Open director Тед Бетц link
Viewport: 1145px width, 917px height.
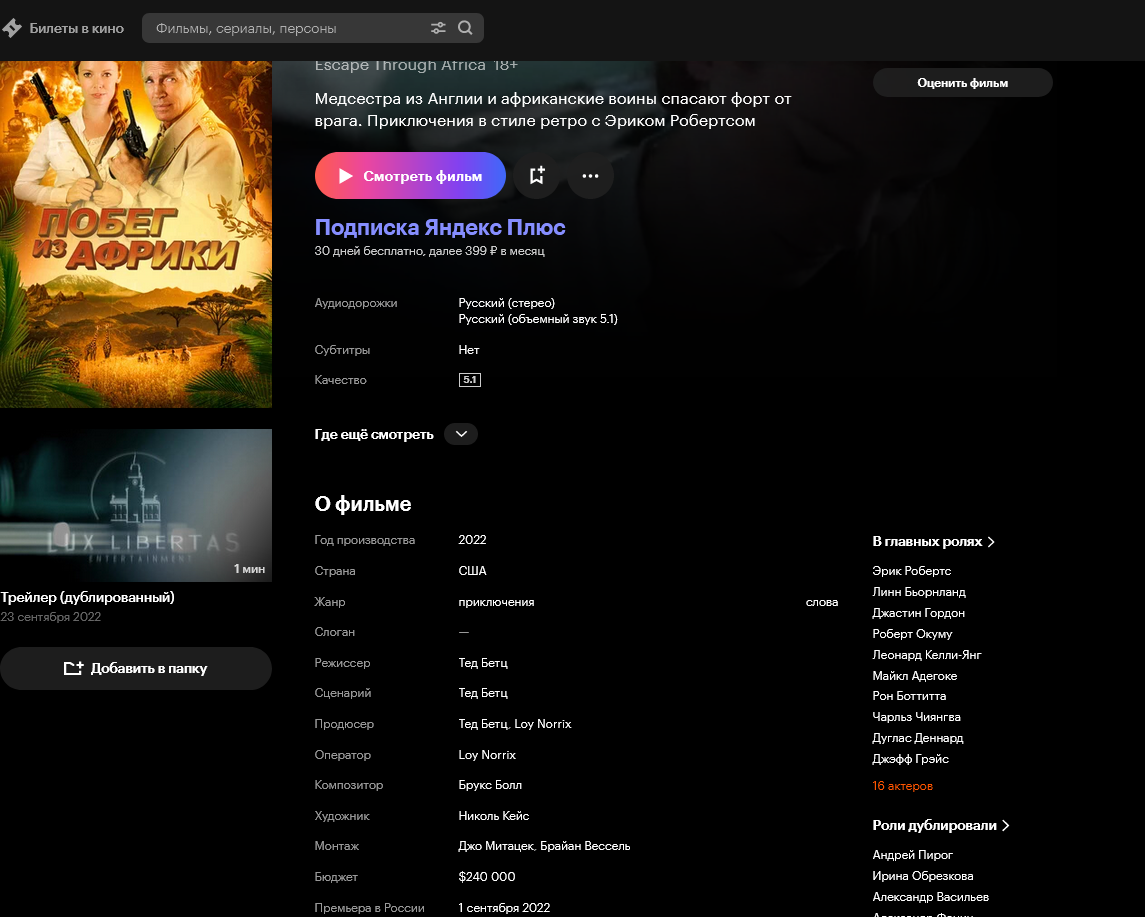[x=483, y=662]
